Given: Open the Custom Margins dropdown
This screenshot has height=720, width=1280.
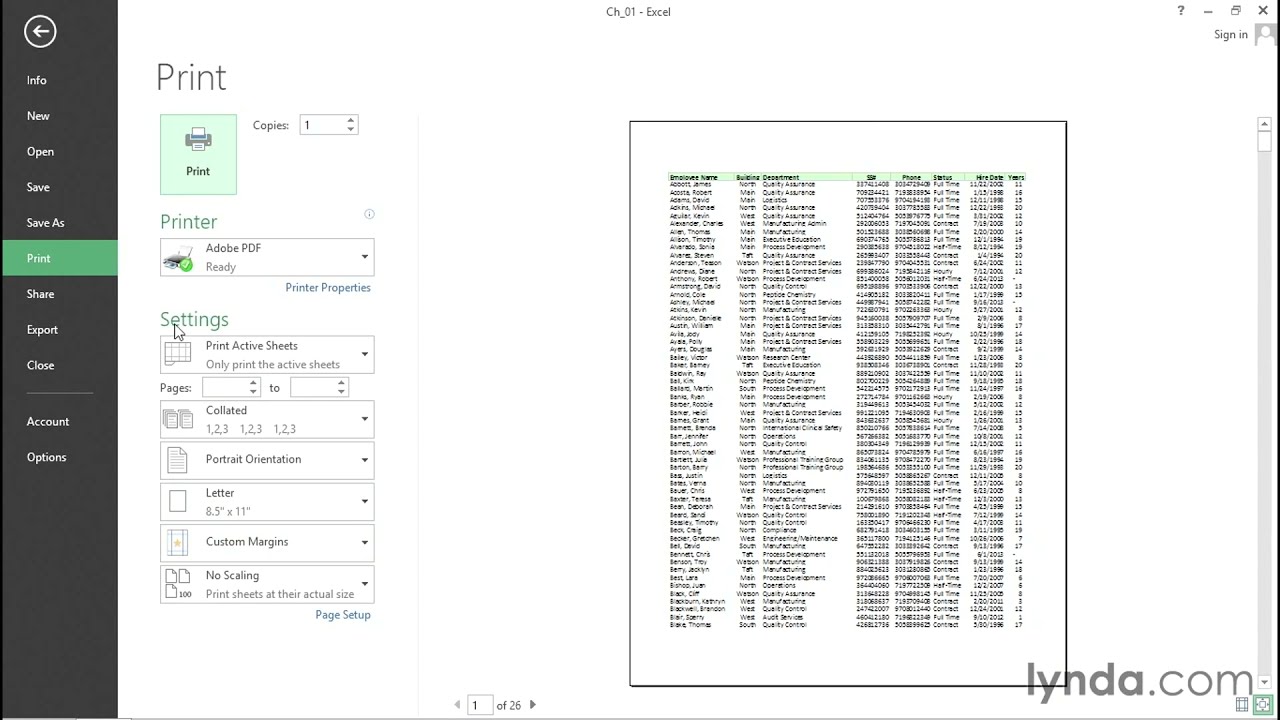Looking at the screenshot, I should click(x=267, y=542).
